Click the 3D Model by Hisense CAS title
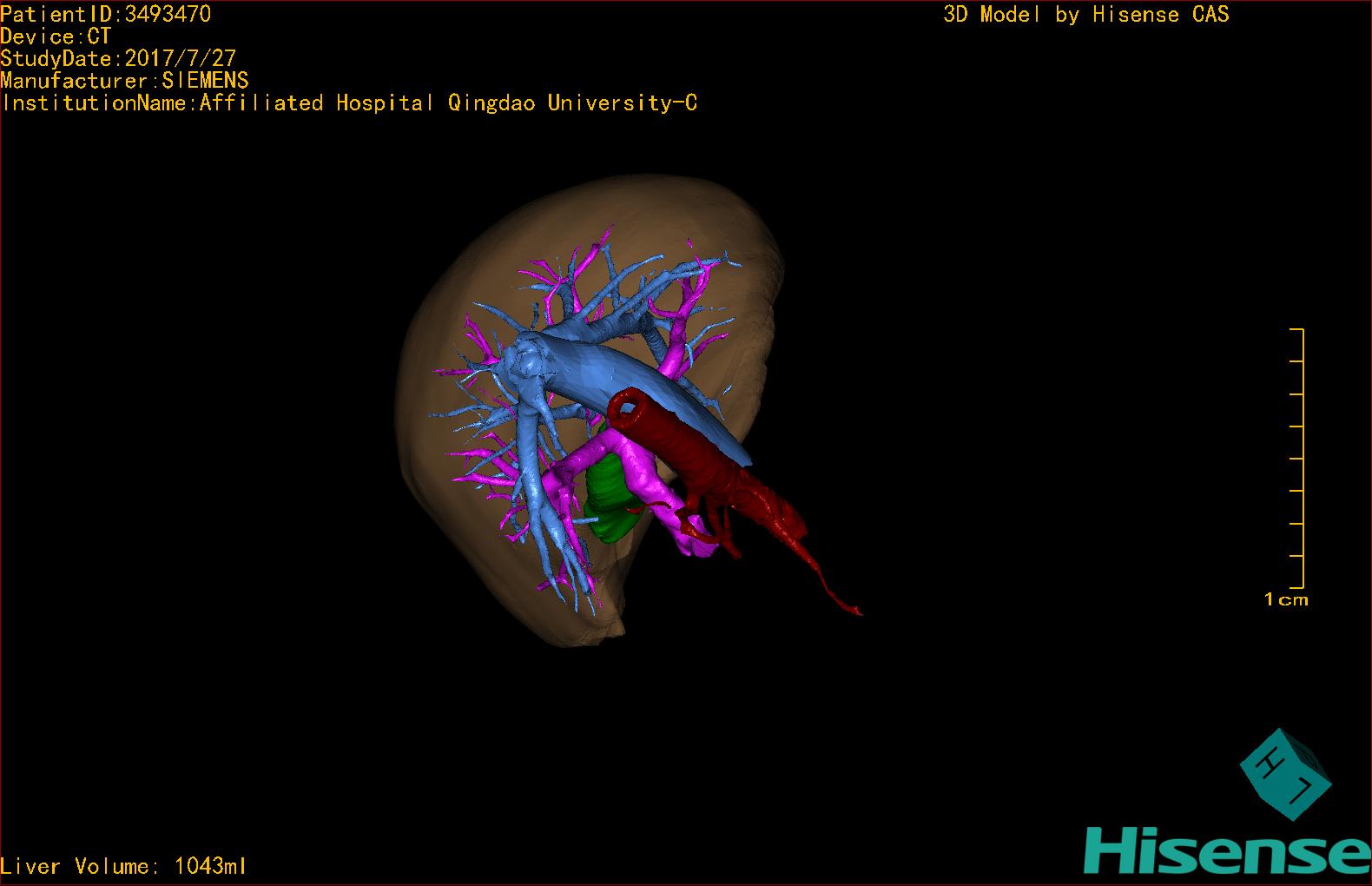The image size is (1372, 886). tap(1085, 14)
